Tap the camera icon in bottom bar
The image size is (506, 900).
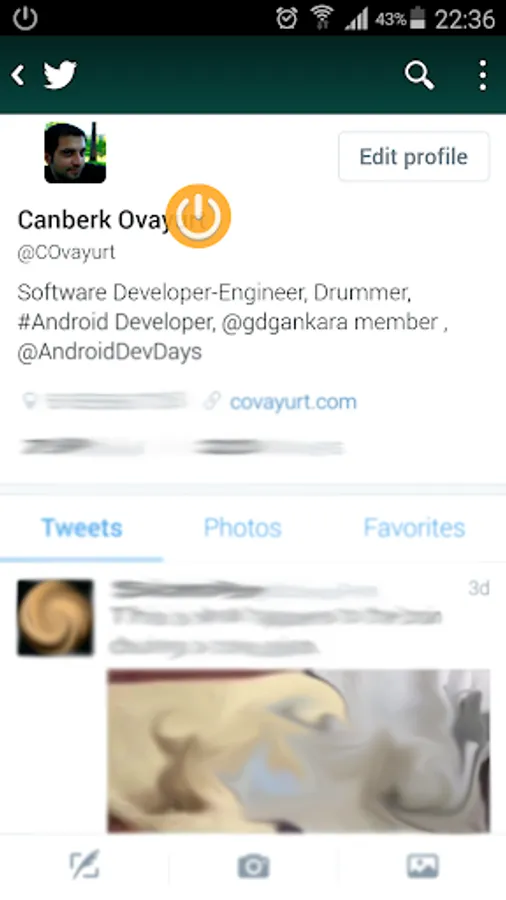(253, 866)
